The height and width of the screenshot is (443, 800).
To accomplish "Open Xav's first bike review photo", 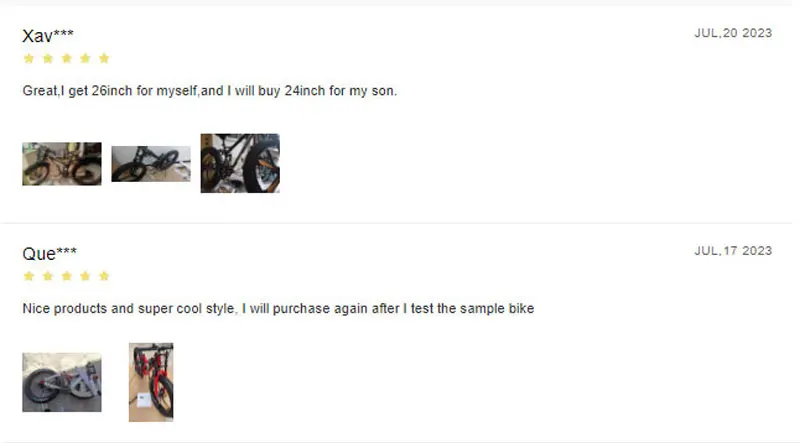I will coord(62,164).
